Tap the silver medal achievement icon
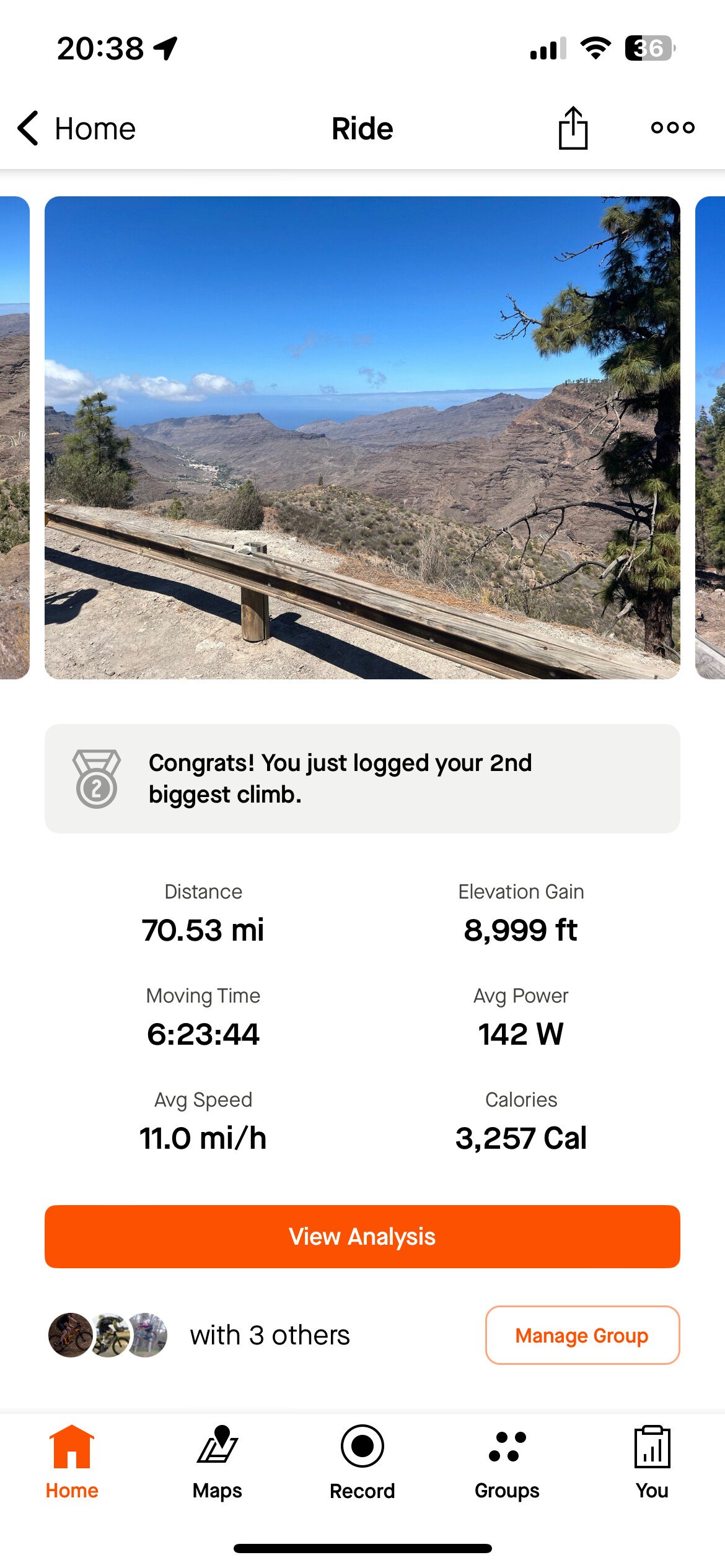The height and width of the screenshot is (1568, 725). (97, 778)
